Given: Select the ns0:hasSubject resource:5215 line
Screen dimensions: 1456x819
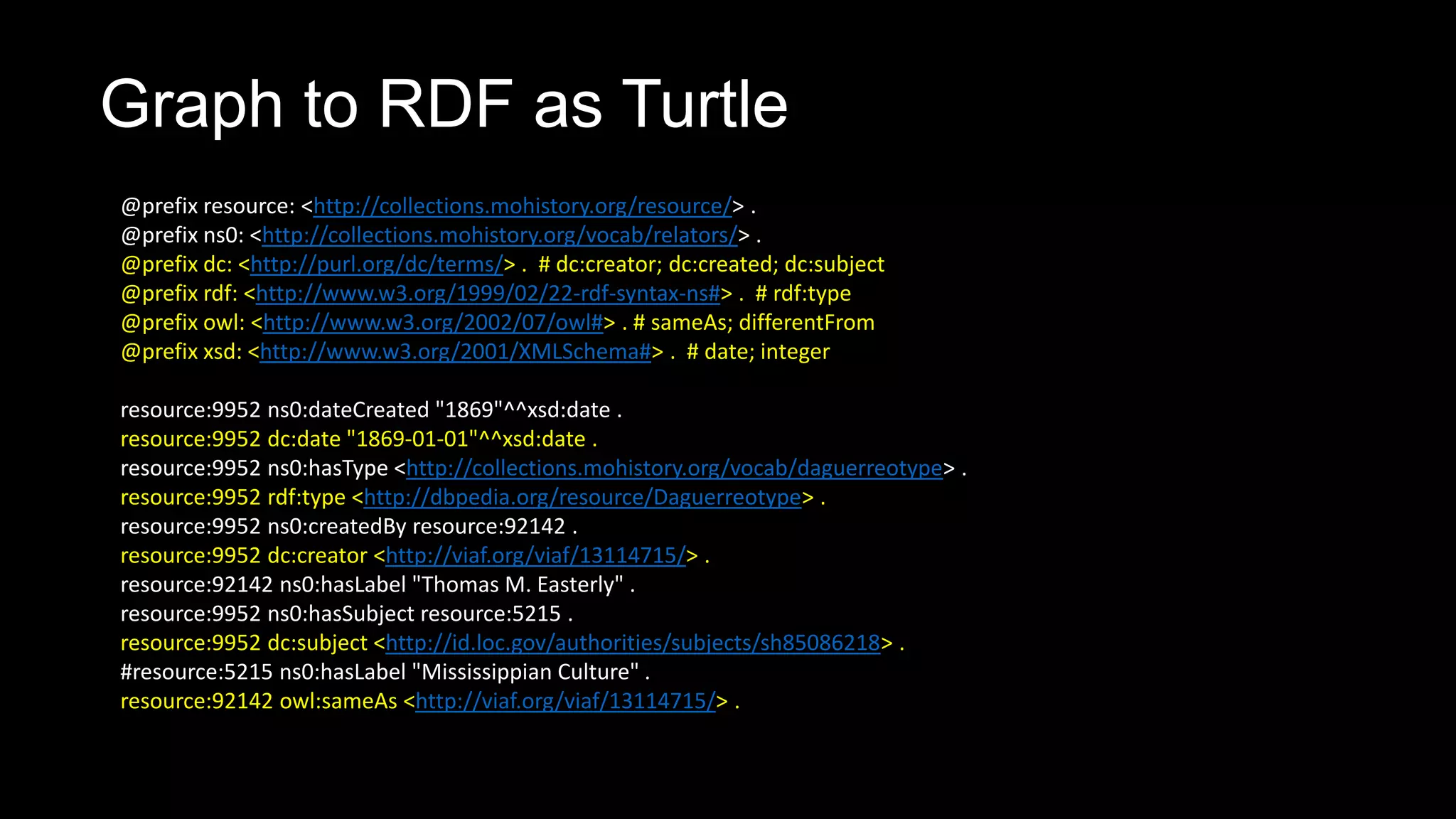Looking at the screenshot, I should tap(347, 614).
